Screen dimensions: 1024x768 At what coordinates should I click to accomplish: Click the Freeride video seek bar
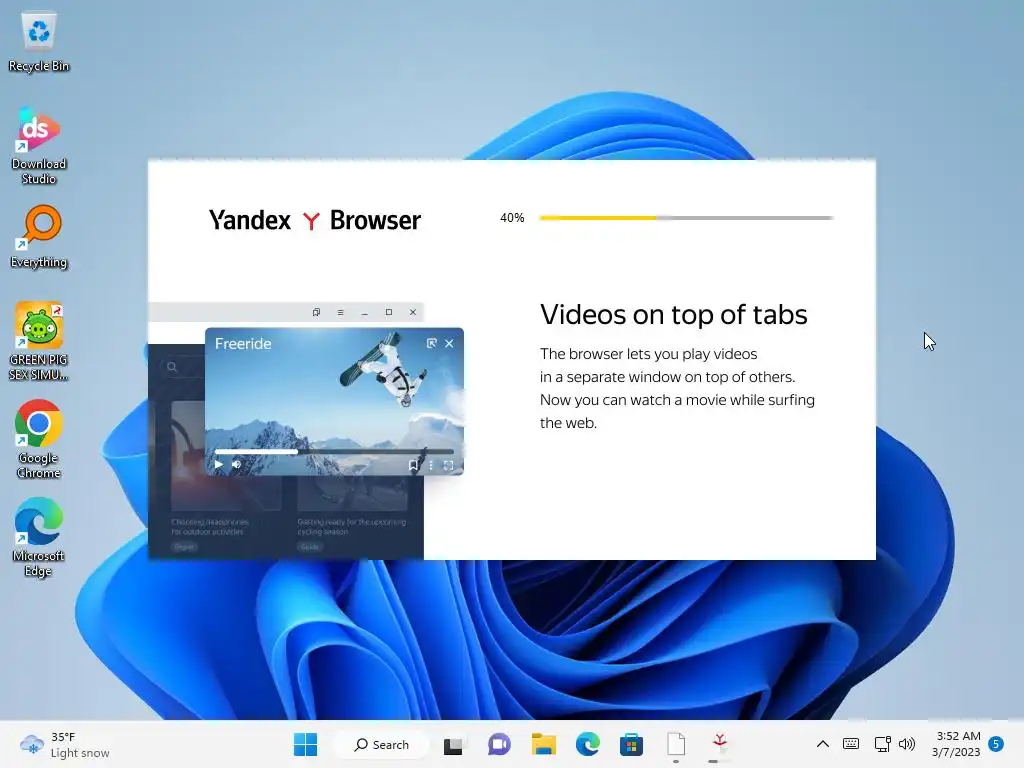(x=334, y=451)
